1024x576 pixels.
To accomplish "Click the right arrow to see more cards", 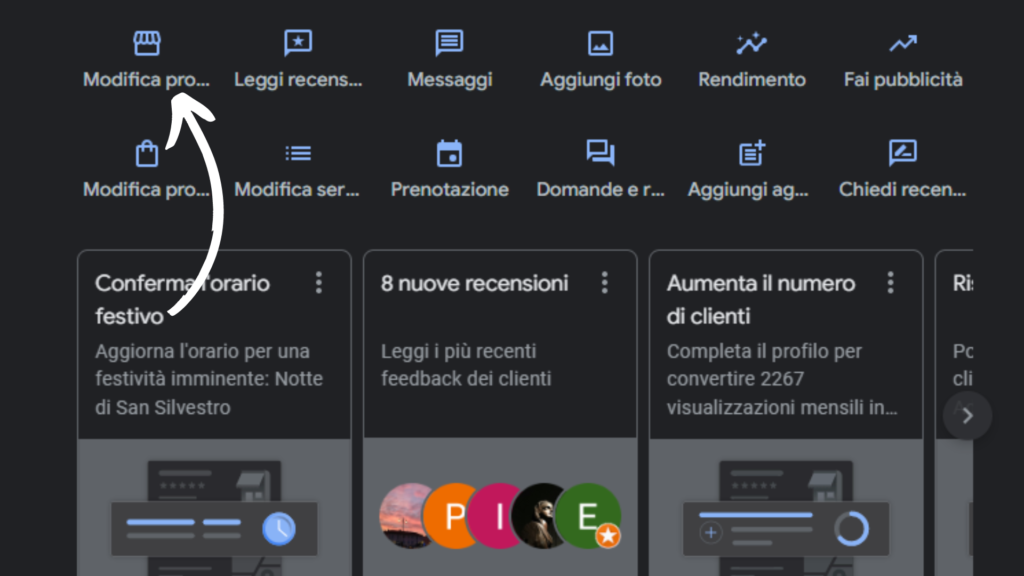I will click(966, 416).
